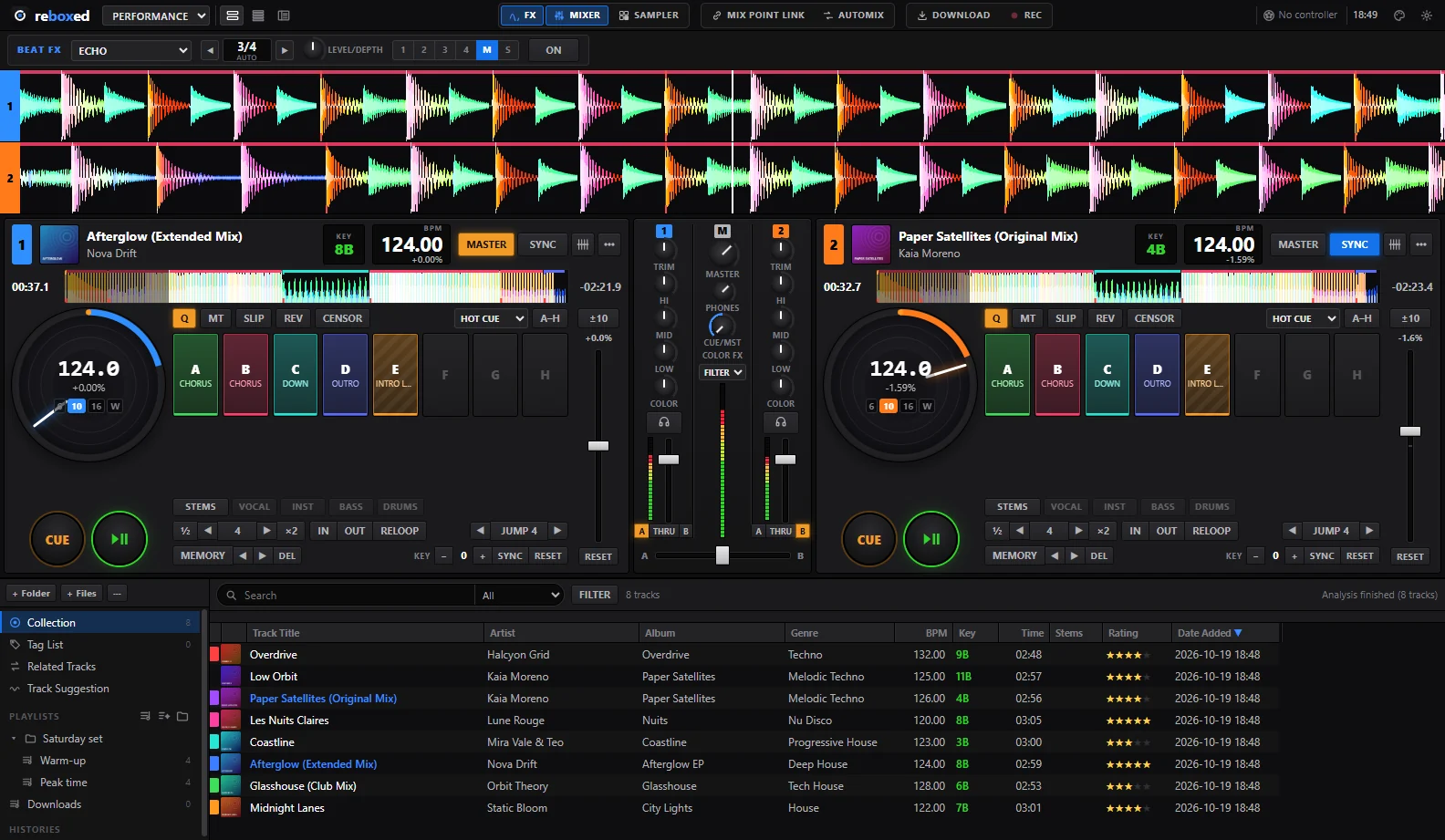Open deck 1 HOT CUE pad mode dropdown
The width and height of the screenshot is (1445, 840).
492,318
